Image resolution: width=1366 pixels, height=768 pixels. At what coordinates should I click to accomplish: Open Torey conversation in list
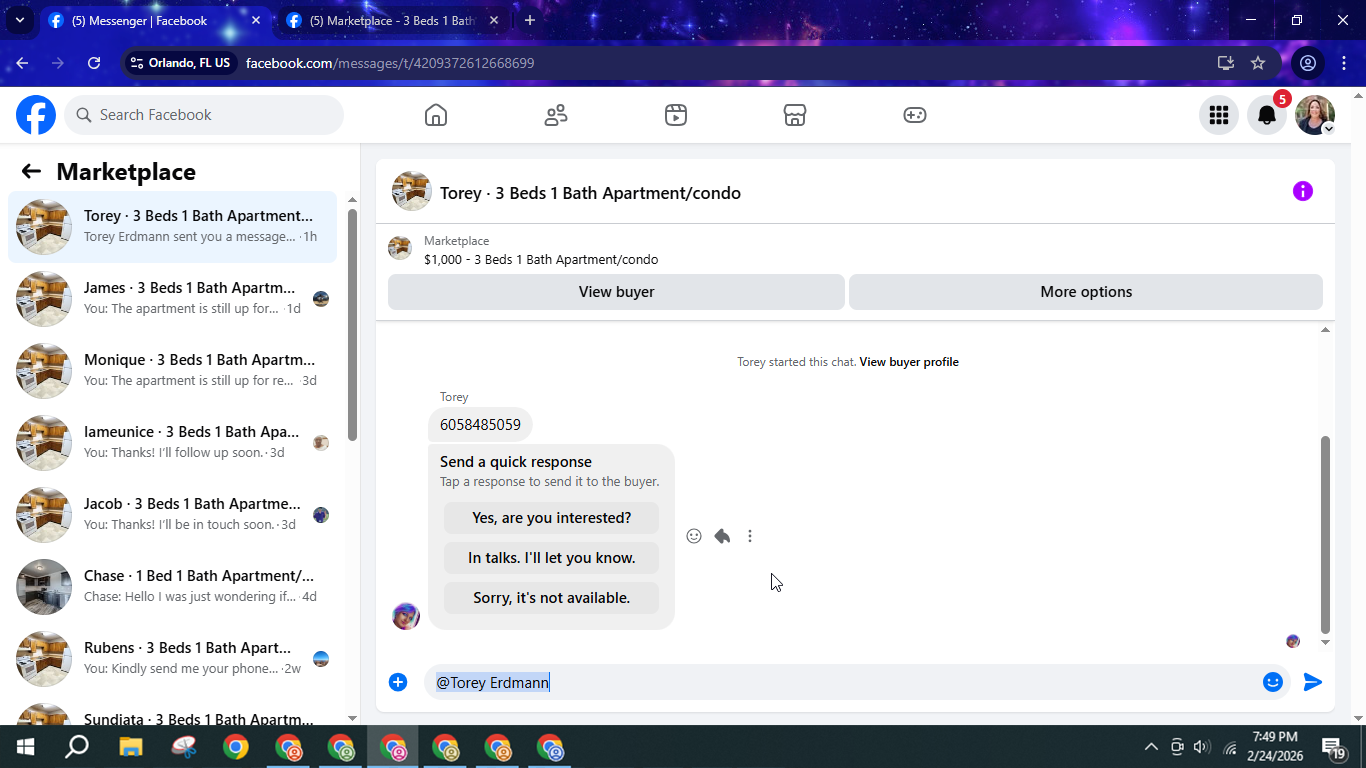tap(172, 227)
